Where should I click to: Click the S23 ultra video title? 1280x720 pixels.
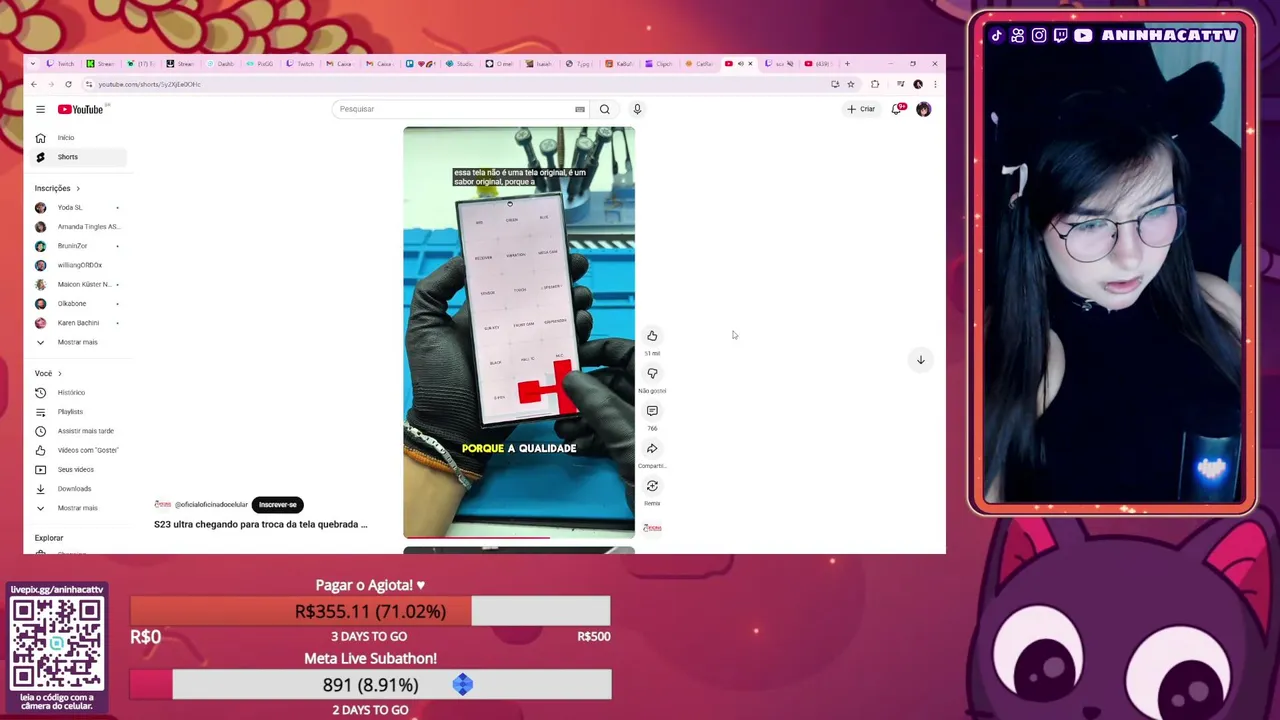click(x=260, y=524)
